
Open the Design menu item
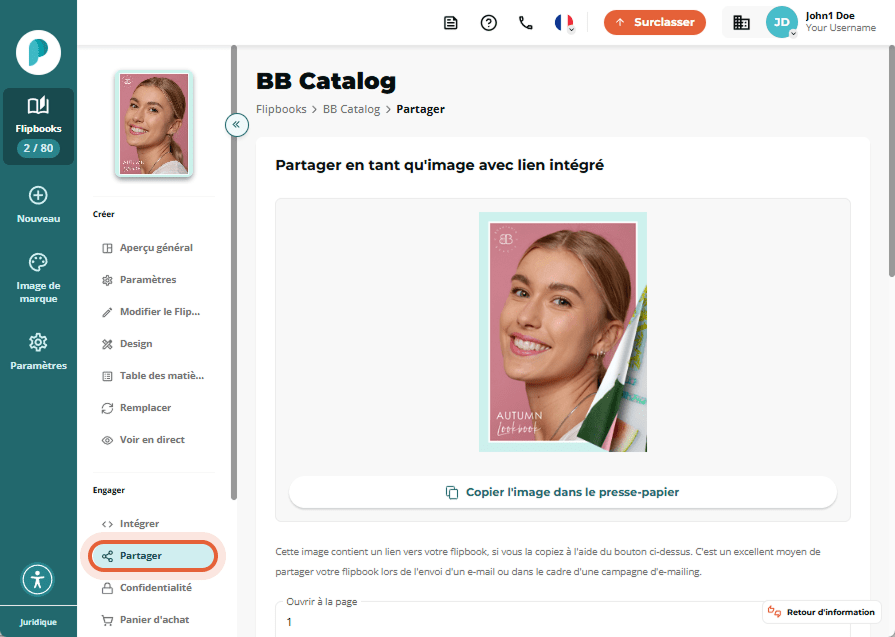pyautogui.click(x=153, y=344)
